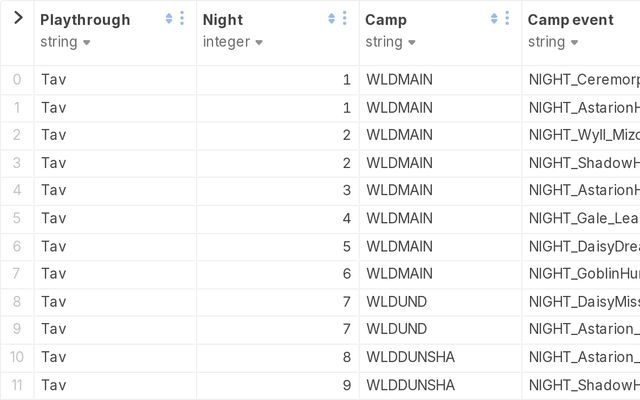
Task: Click the Playthrough column header title
Action: pos(85,20)
